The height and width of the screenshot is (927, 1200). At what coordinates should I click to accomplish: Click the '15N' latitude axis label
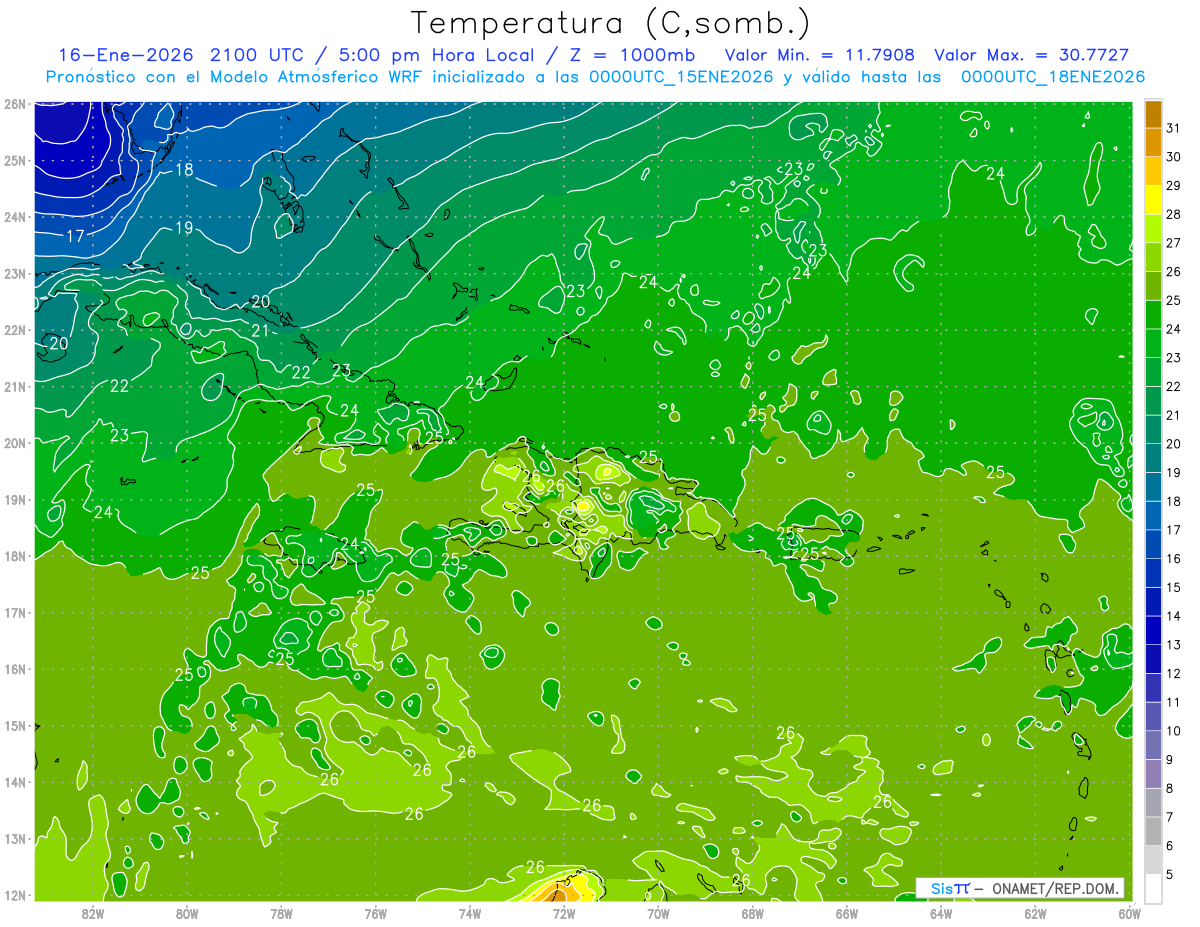[14, 725]
